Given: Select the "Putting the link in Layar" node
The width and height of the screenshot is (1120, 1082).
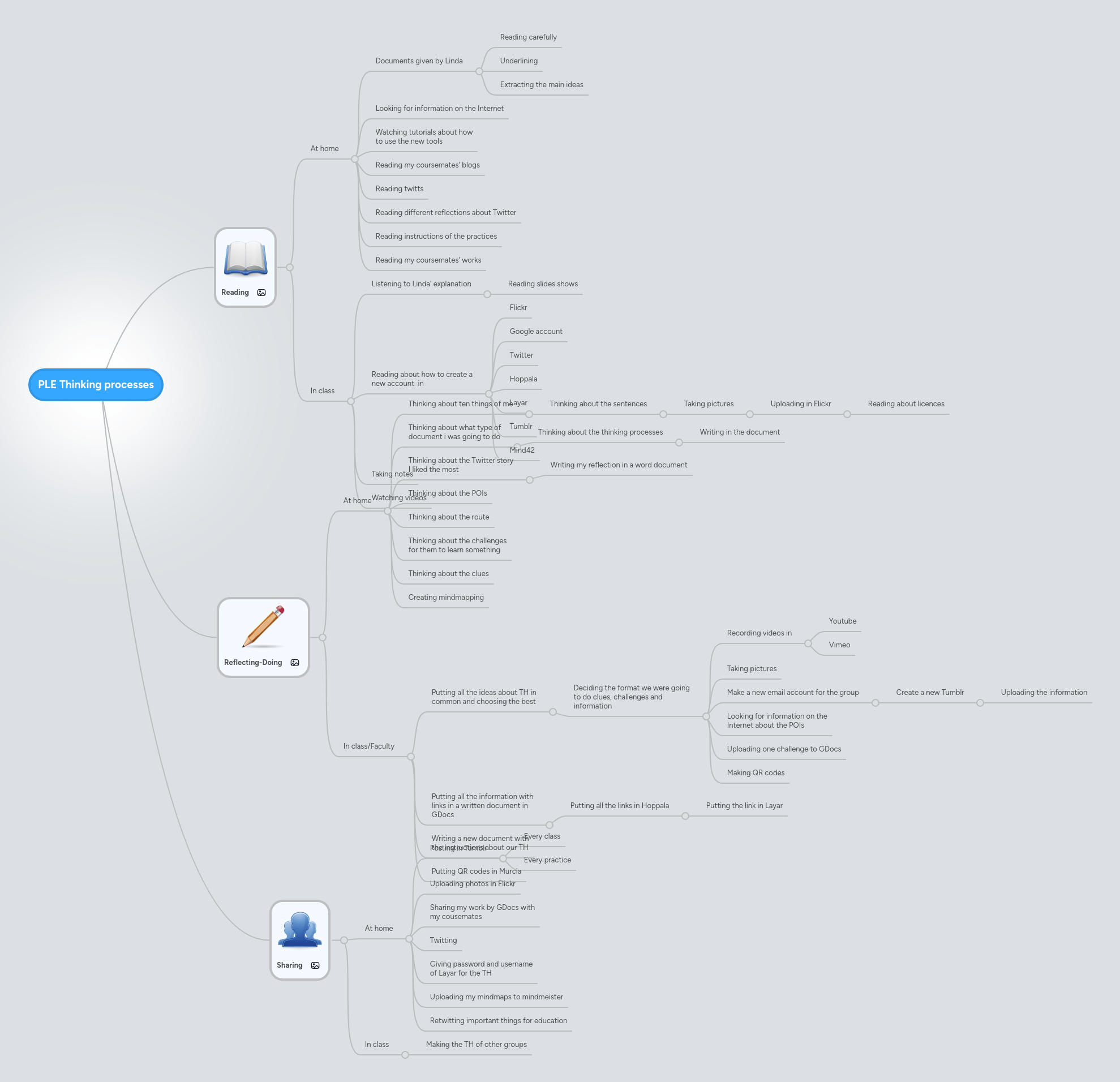Looking at the screenshot, I should [745, 805].
